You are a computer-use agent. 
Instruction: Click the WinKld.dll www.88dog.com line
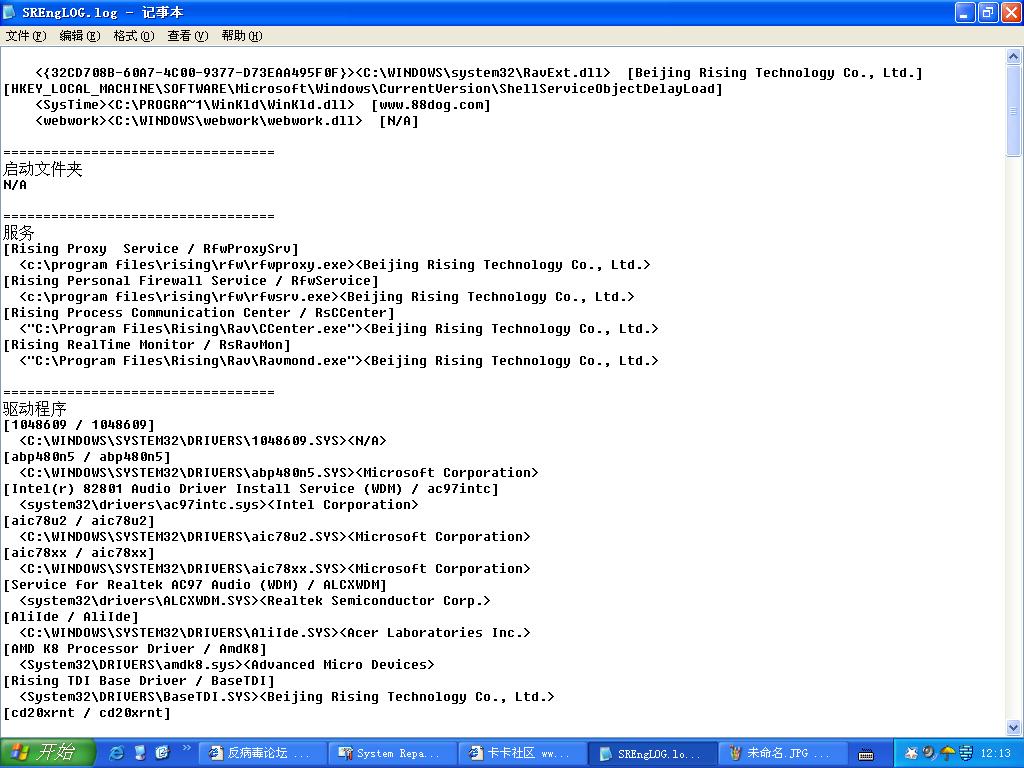tap(263, 104)
